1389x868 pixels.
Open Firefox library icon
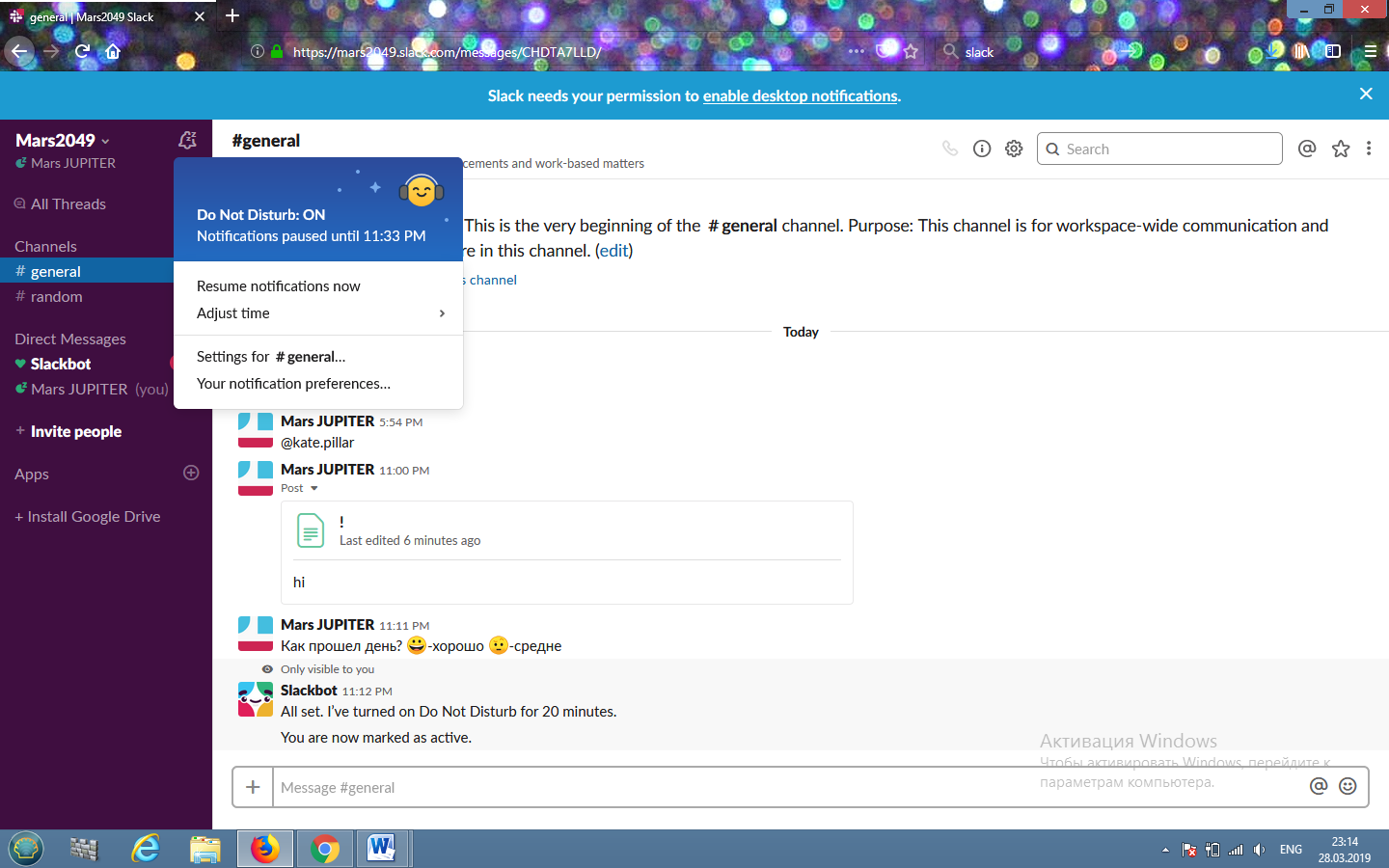(x=1302, y=51)
